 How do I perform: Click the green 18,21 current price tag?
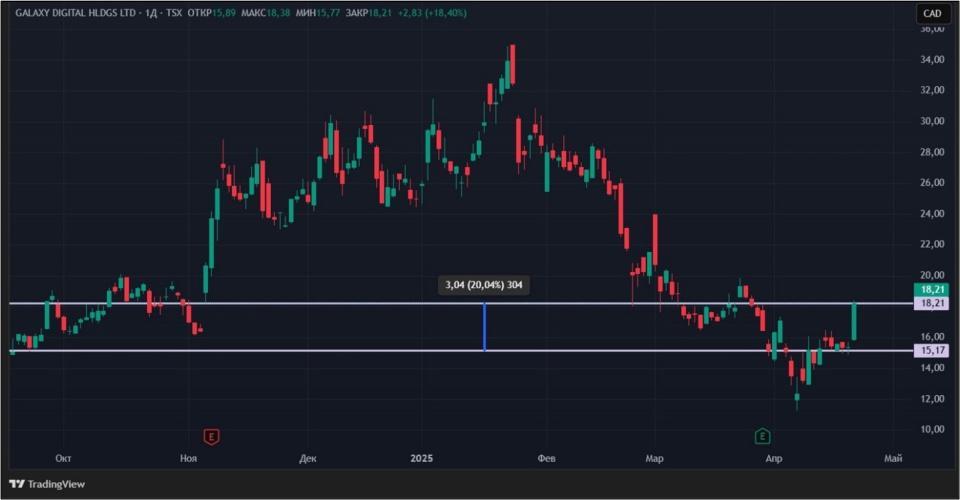click(932, 289)
